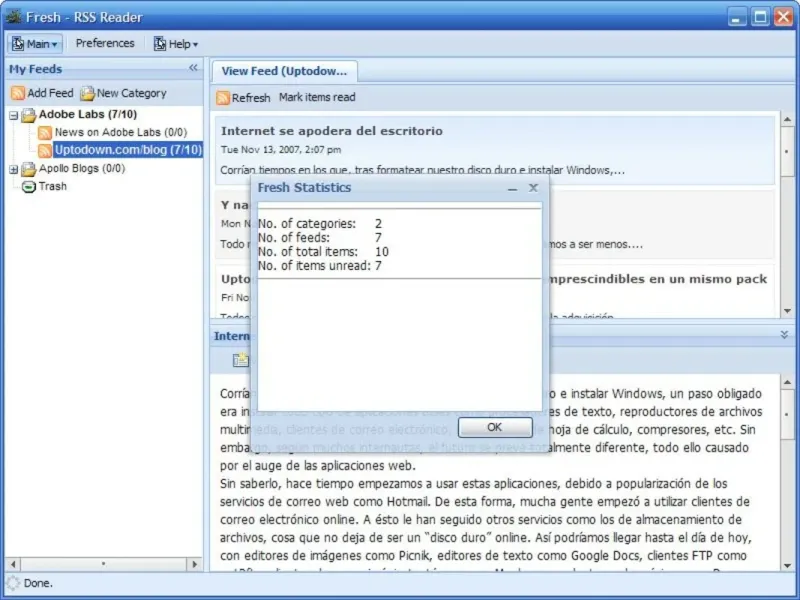The image size is (800, 600).
Task: Open the Trash item
Action: pyautogui.click(x=53, y=186)
